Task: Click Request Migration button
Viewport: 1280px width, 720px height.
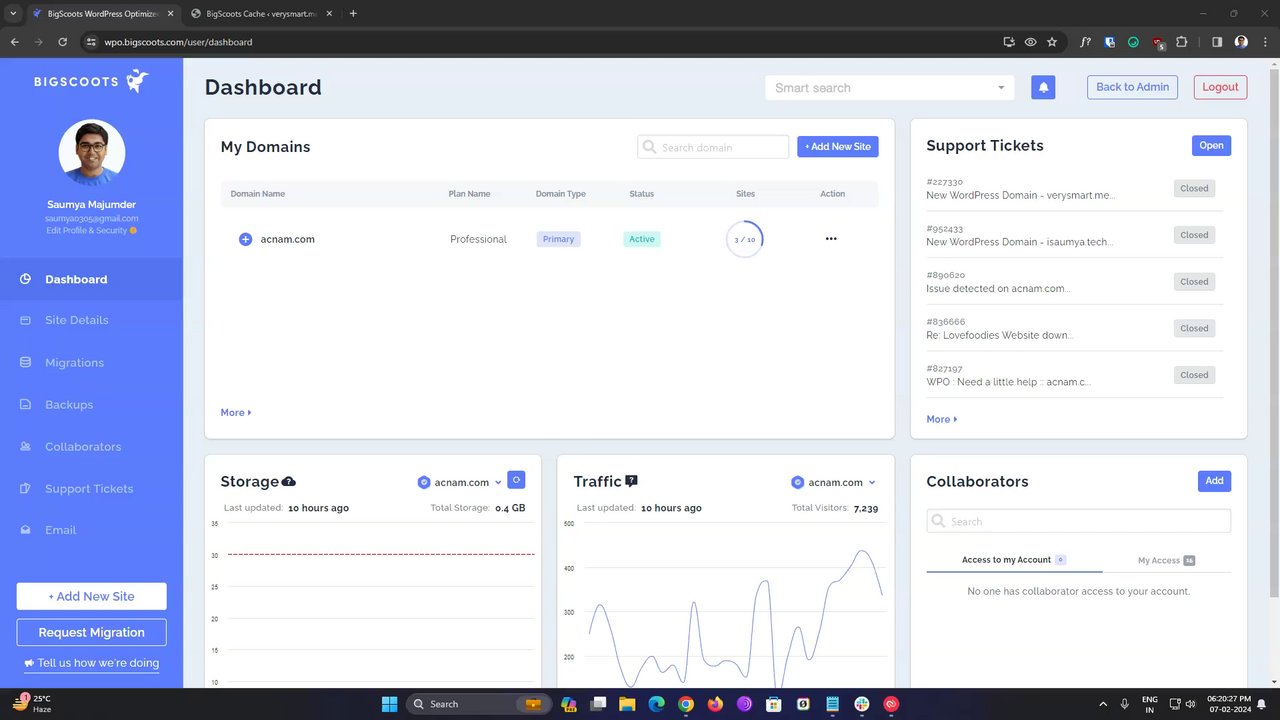Action: point(91,632)
